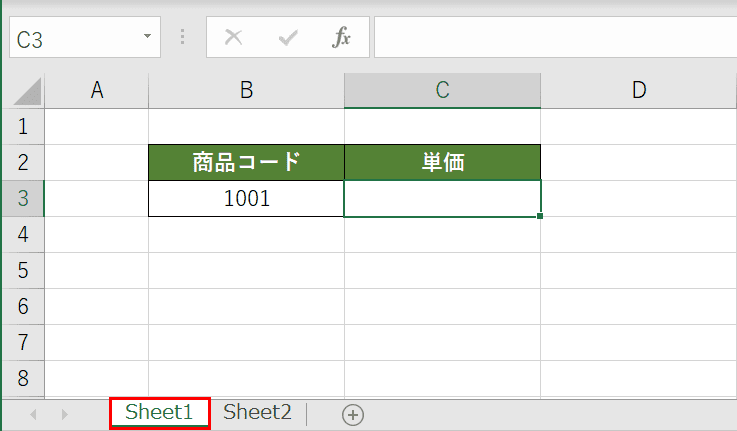Screen dimensions: 737x431
Task: Select column C header
Action: 442,91
